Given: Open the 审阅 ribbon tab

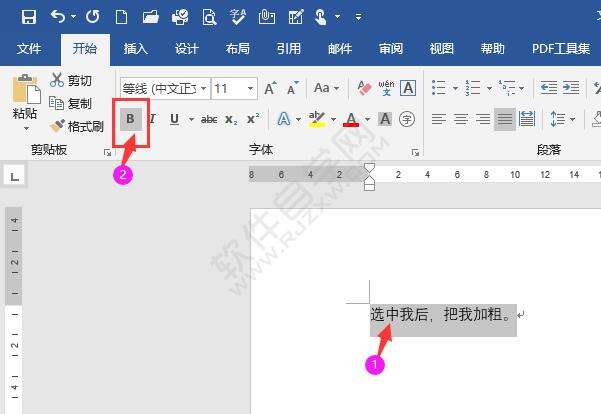Looking at the screenshot, I should (391, 49).
